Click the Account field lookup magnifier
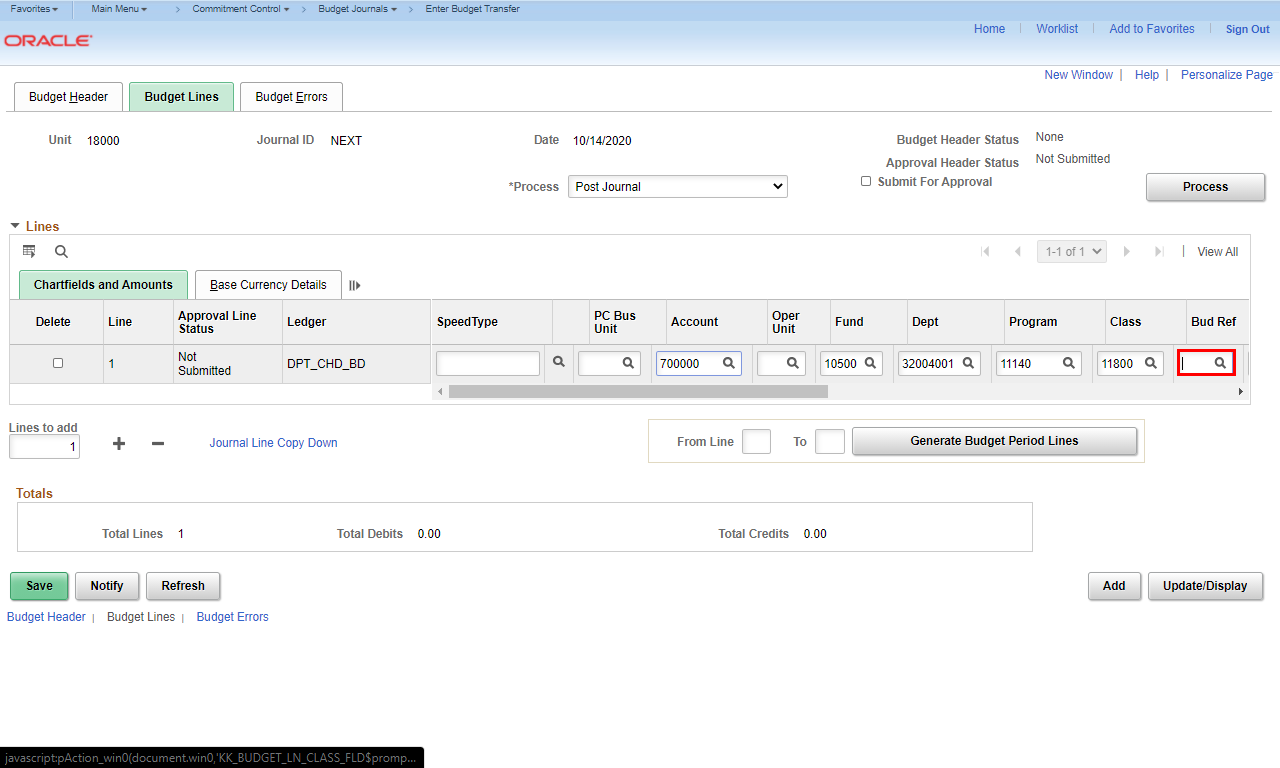The image size is (1280, 768). pyautogui.click(x=729, y=364)
